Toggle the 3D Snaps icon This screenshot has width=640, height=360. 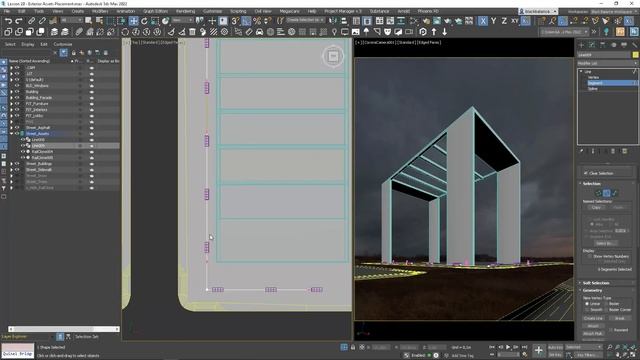(236, 21)
